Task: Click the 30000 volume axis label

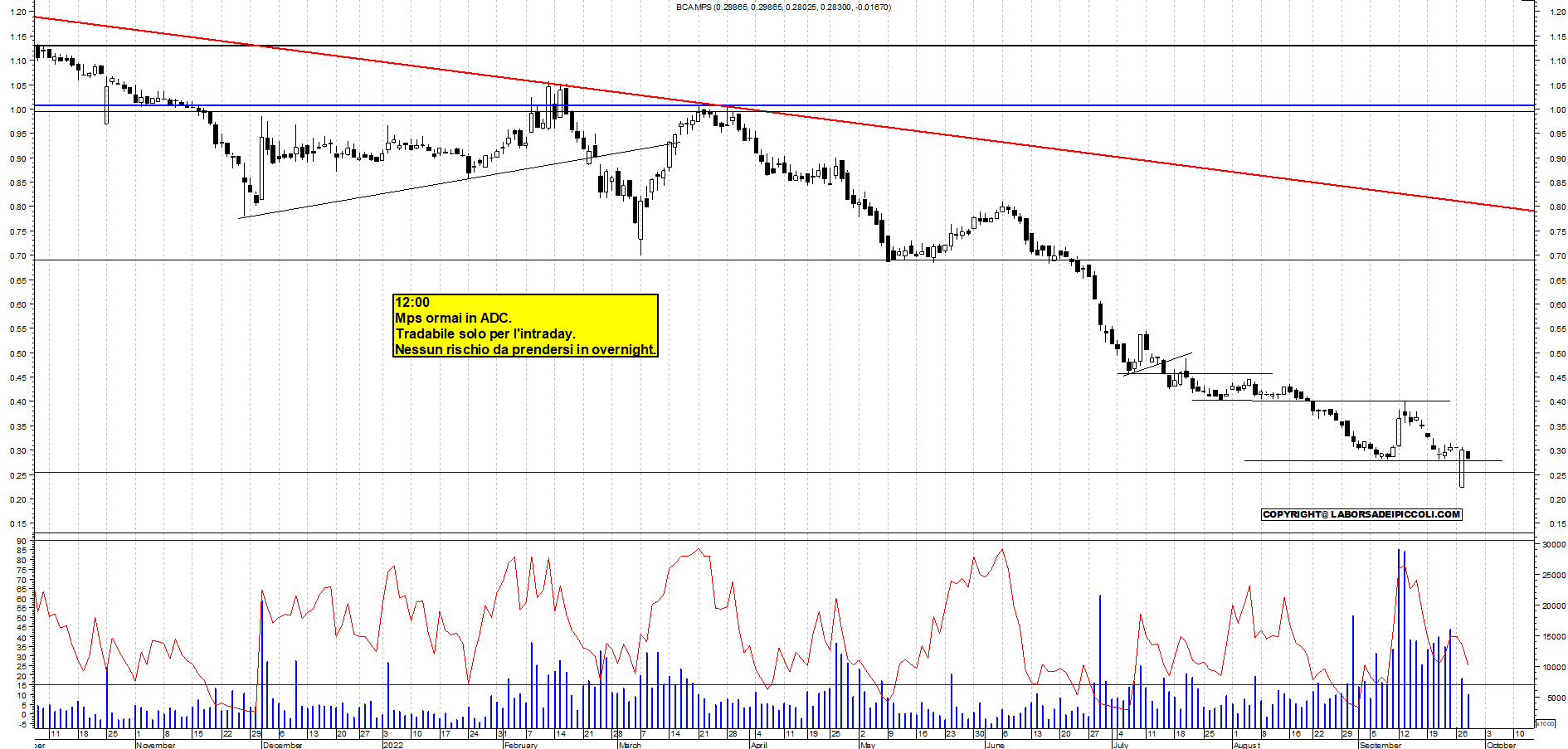Action: (x=1554, y=545)
